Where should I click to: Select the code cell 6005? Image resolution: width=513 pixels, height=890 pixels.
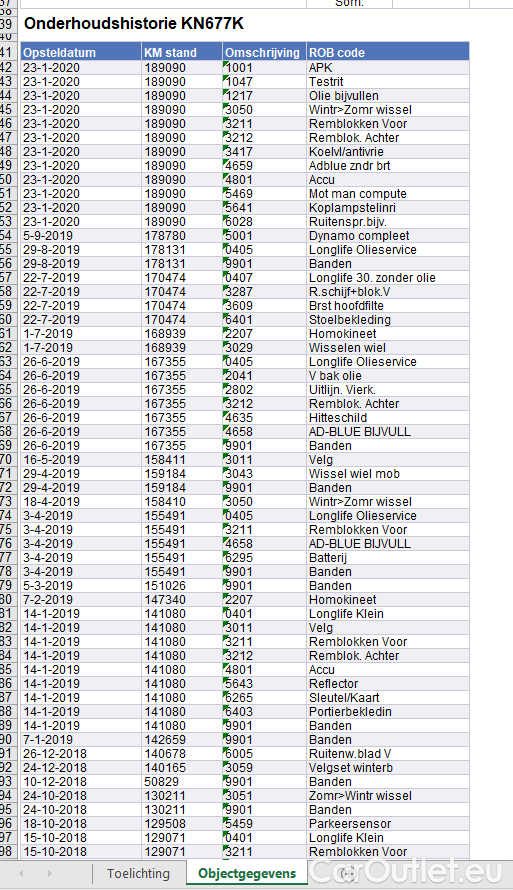pos(264,754)
